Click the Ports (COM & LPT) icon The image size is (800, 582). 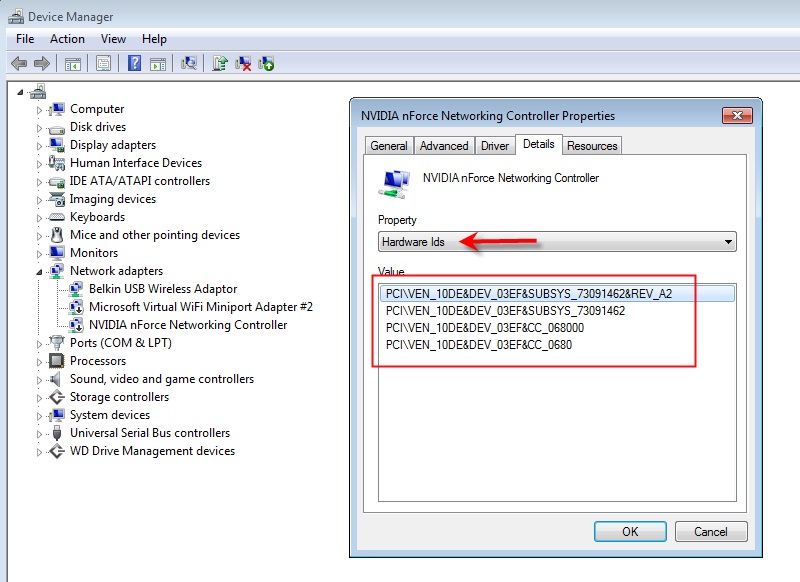tap(57, 343)
